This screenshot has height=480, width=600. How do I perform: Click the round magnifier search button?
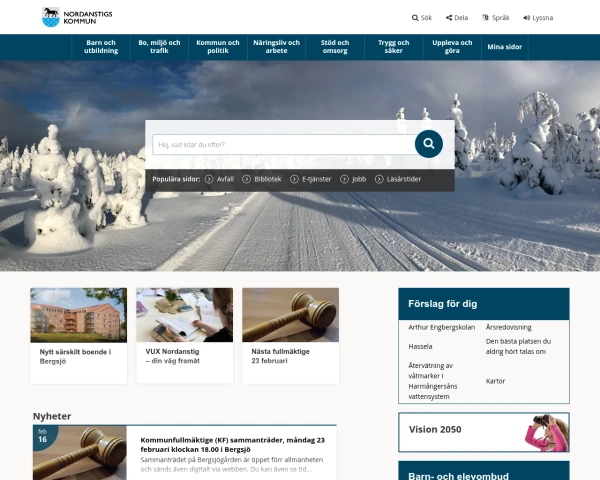429,144
